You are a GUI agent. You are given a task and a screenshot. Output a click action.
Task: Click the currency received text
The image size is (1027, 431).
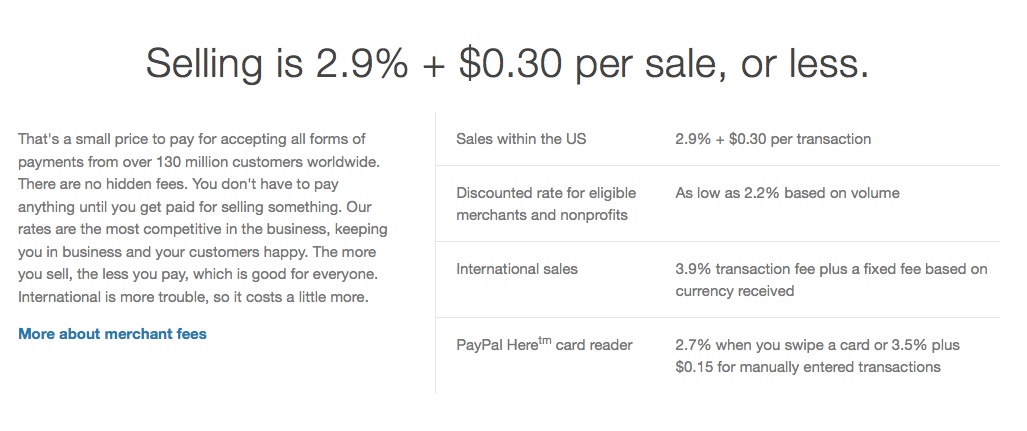734,291
